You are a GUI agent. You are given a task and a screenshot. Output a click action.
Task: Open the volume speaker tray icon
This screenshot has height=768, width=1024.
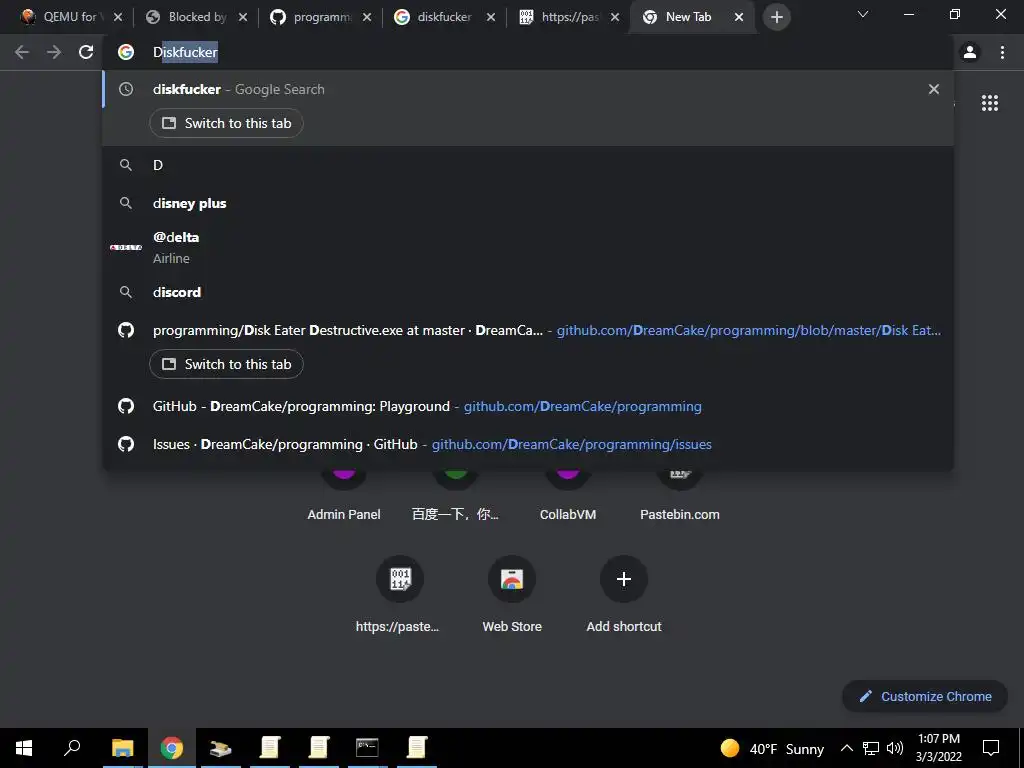tap(895, 748)
